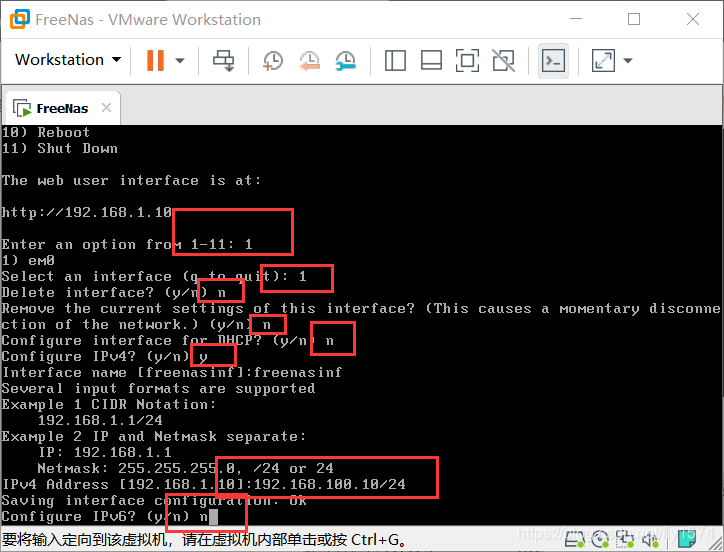
Task: Click the hard disk status icon
Action: click(574, 539)
